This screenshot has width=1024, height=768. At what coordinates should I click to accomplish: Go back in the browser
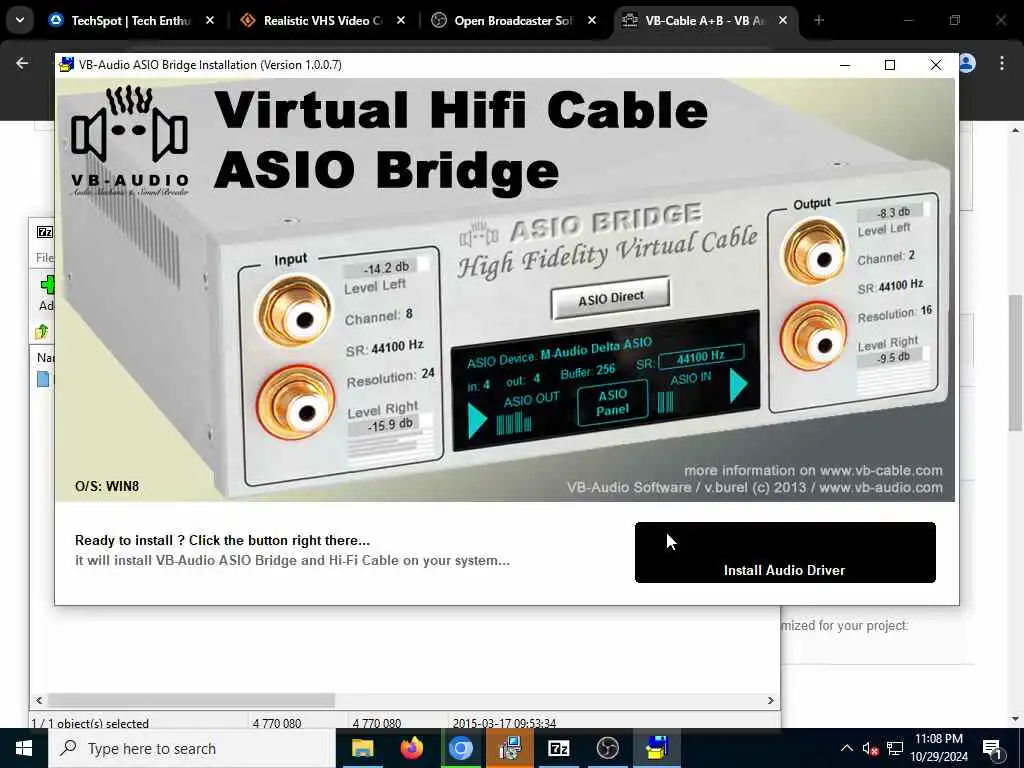click(22, 63)
